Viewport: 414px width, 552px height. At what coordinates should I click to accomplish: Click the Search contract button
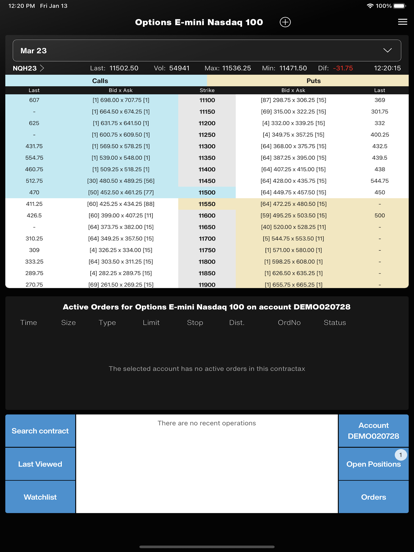pyautogui.click(x=40, y=431)
